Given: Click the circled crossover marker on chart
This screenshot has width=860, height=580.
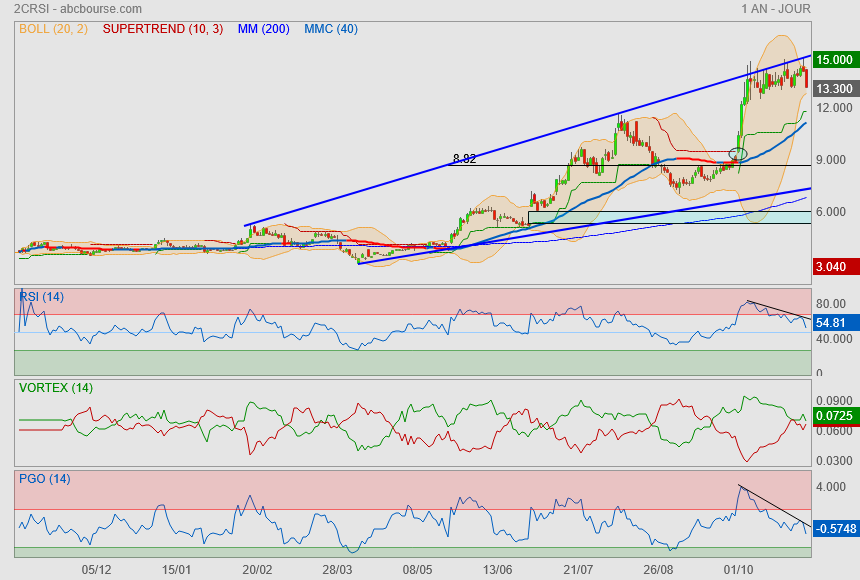Looking at the screenshot, I should pos(738,154).
